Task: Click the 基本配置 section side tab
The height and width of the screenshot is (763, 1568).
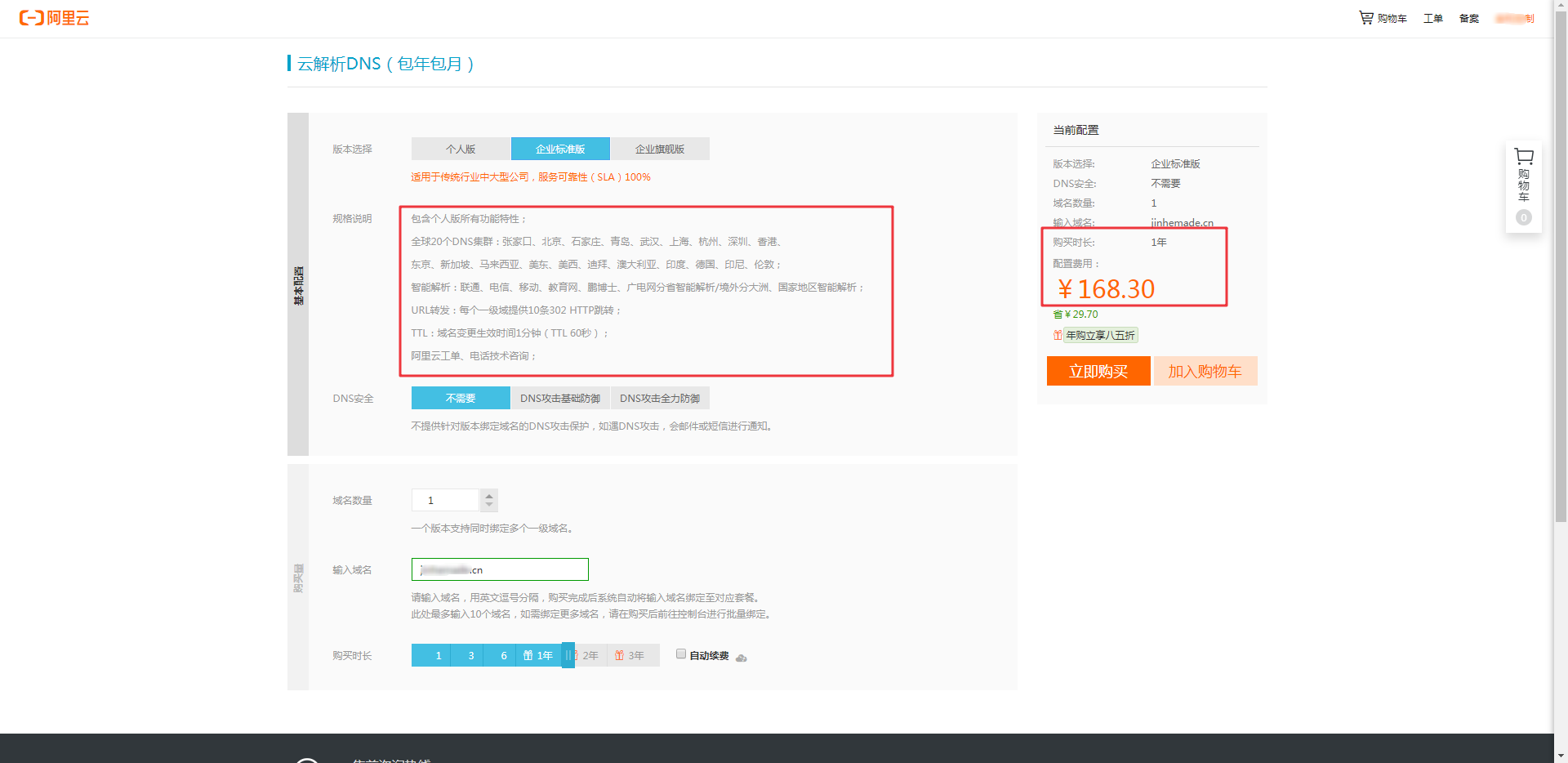Action: [298, 284]
